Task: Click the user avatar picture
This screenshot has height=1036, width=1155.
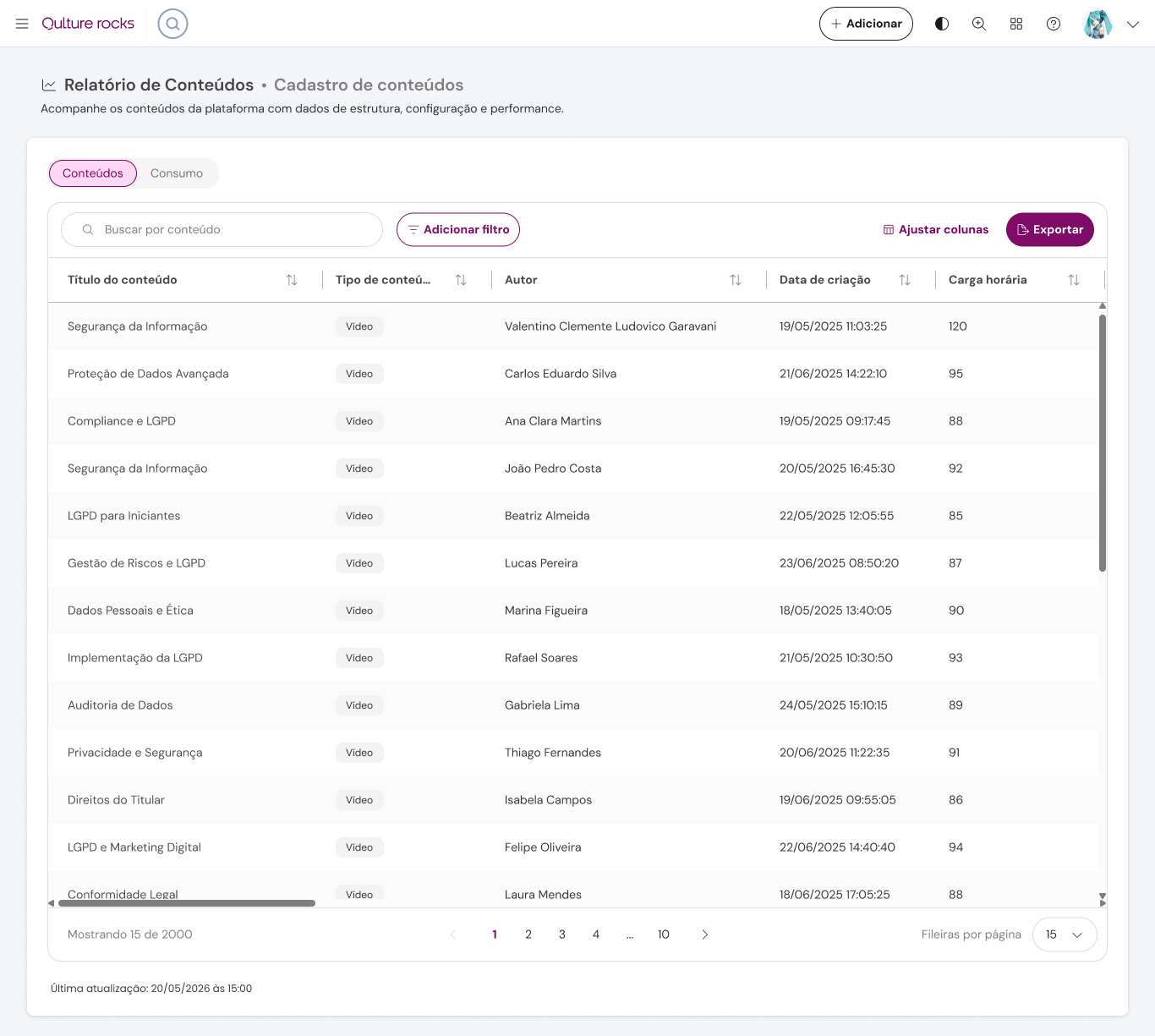Action: (x=1098, y=24)
